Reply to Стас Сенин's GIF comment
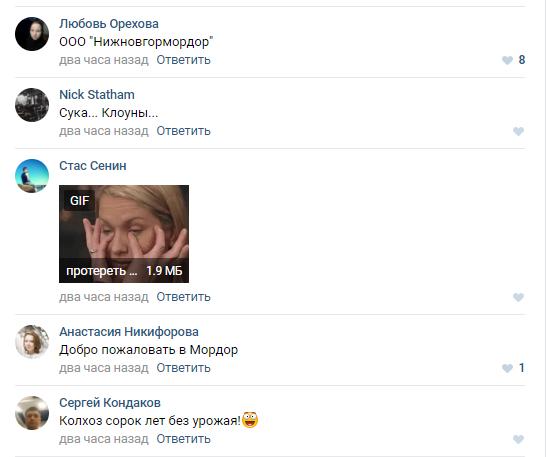The image size is (546, 457). tap(184, 297)
